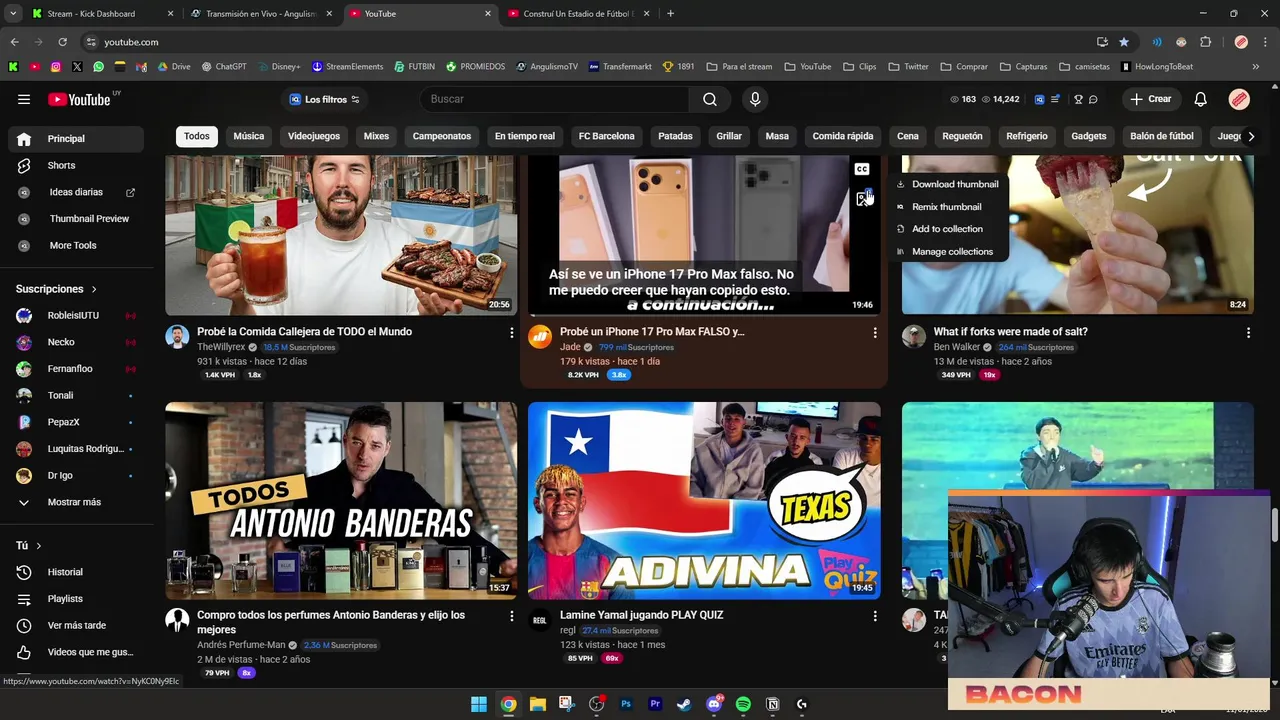Expand the Suscripciones section
1280x720 pixels.
tap(56, 289)
